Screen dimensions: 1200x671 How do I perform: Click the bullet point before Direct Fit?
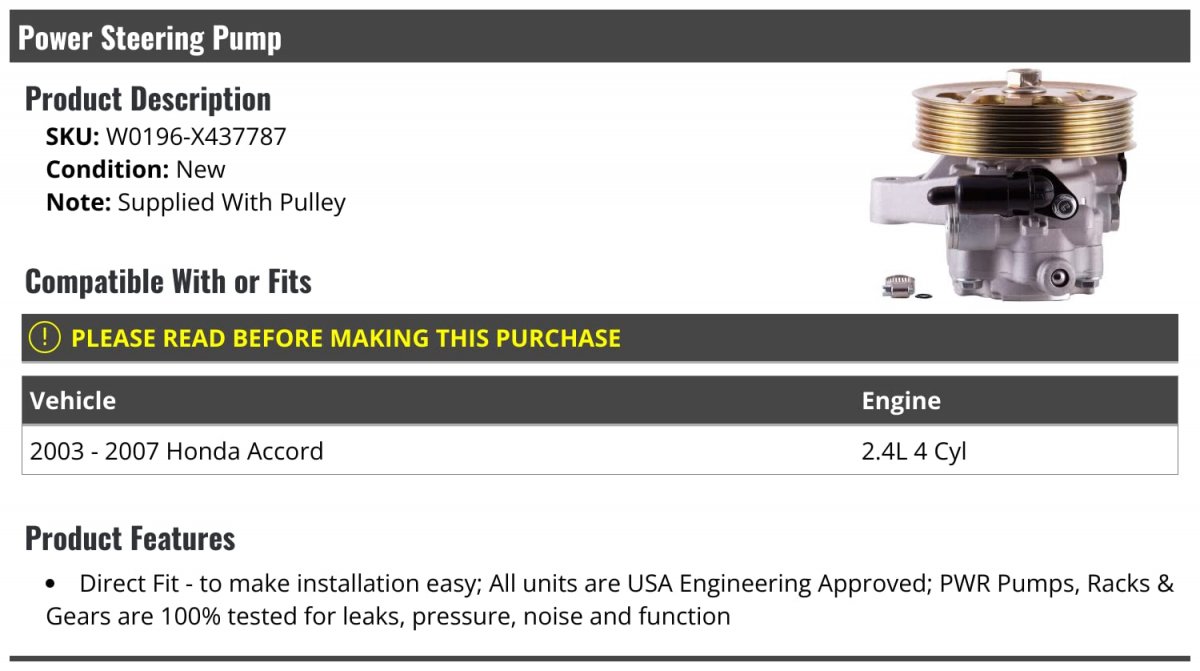pyautogui.click(x=52, y=584)
